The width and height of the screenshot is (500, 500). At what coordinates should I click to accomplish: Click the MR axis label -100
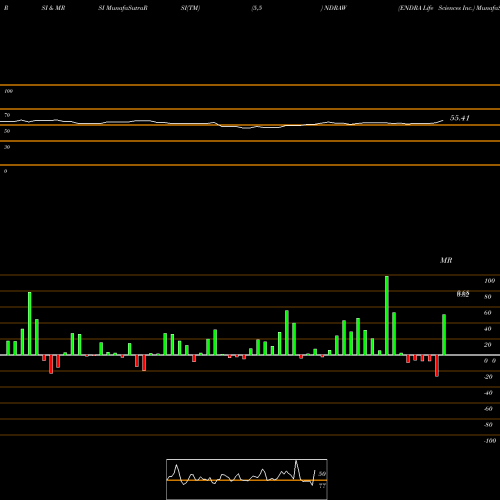[490, 441]
